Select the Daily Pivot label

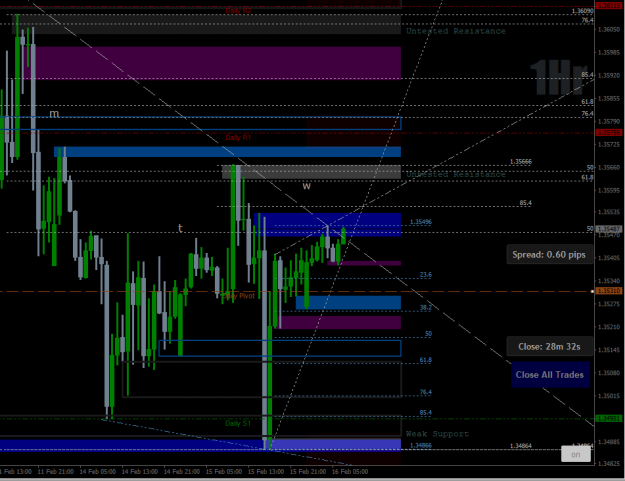coord(238,296)
